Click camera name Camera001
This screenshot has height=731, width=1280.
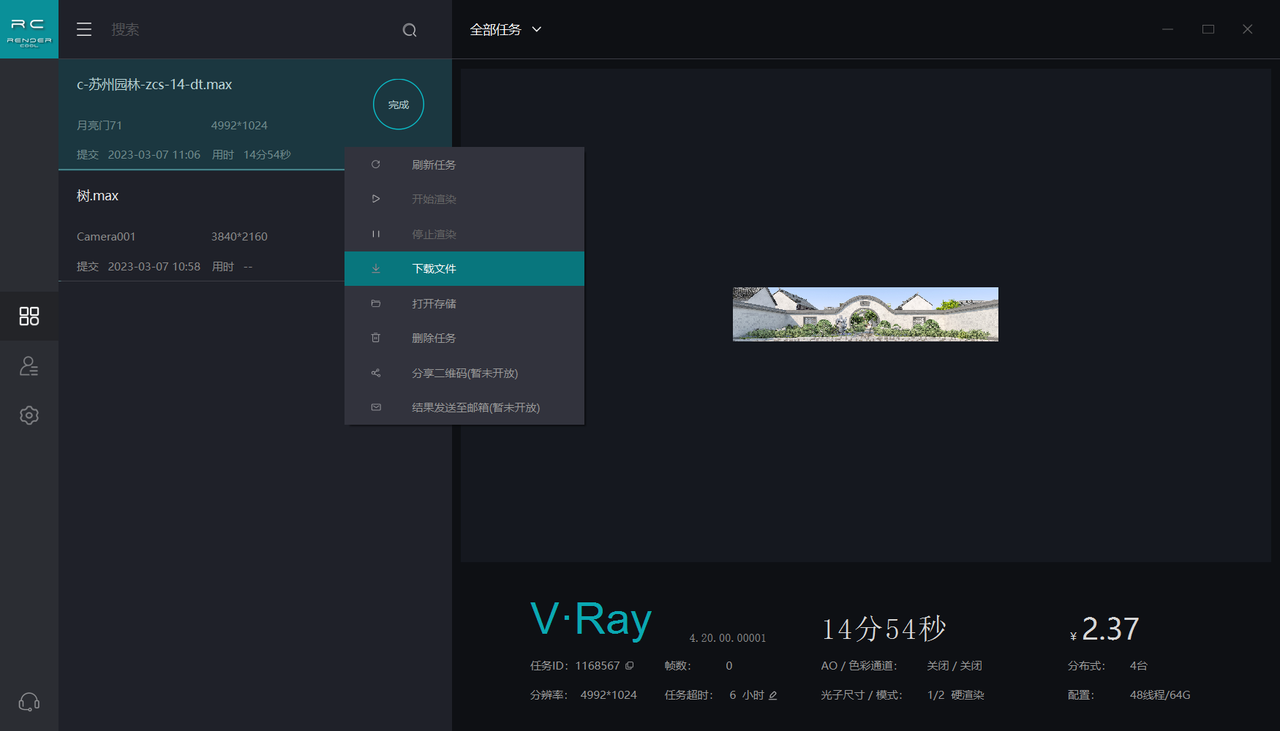pos(106,237)
